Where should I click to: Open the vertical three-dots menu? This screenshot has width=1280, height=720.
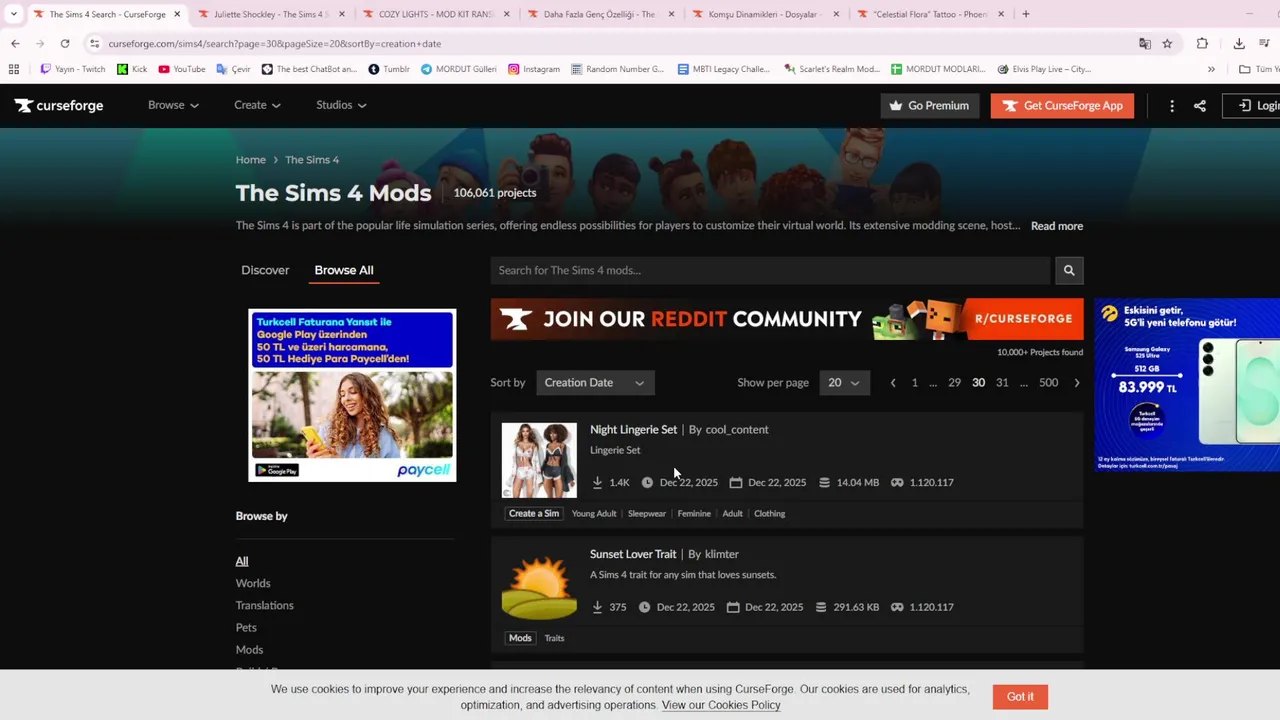pyautogui.click(x=1172, y=106)
